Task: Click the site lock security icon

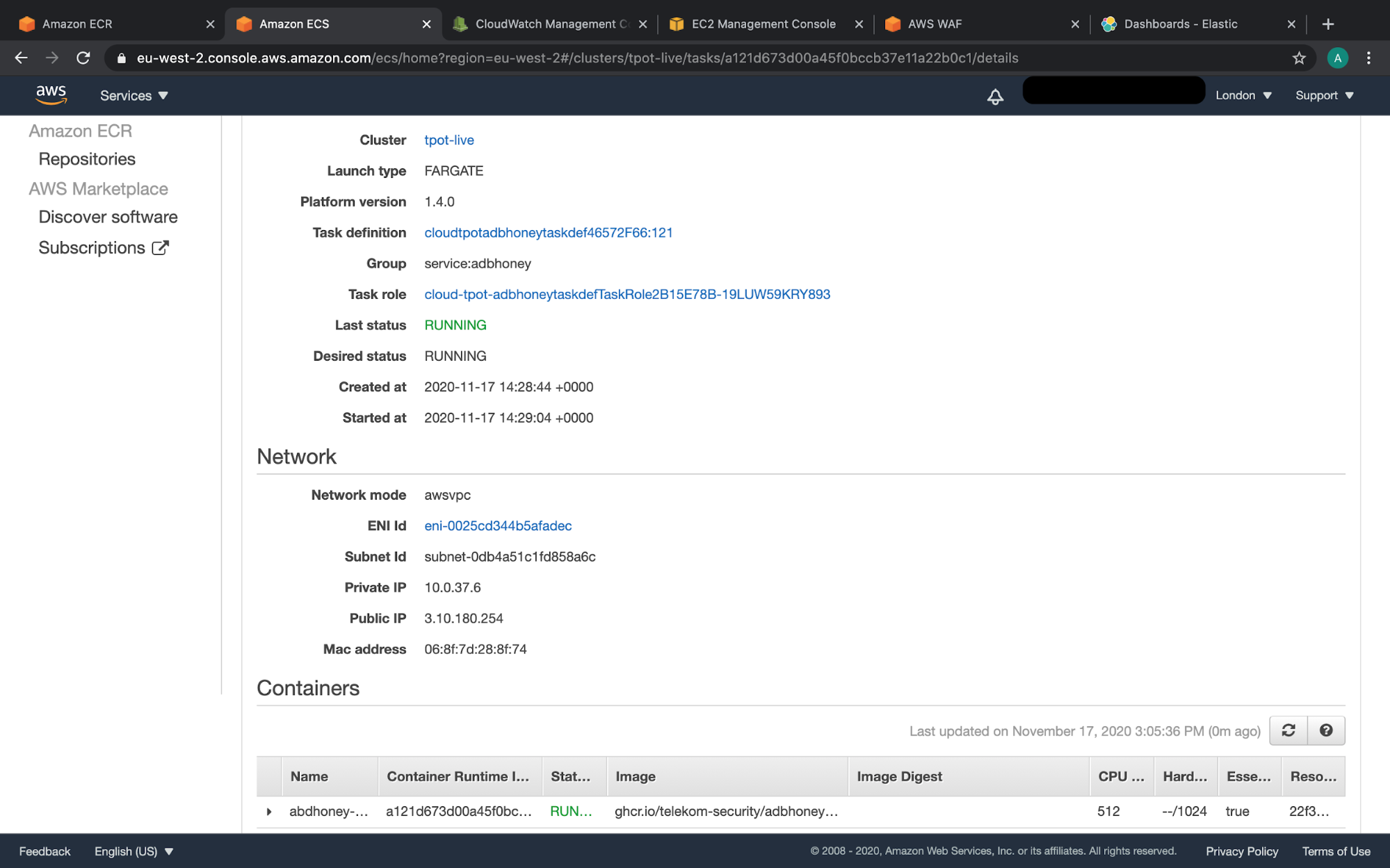Action: click(x=122, y=58)
